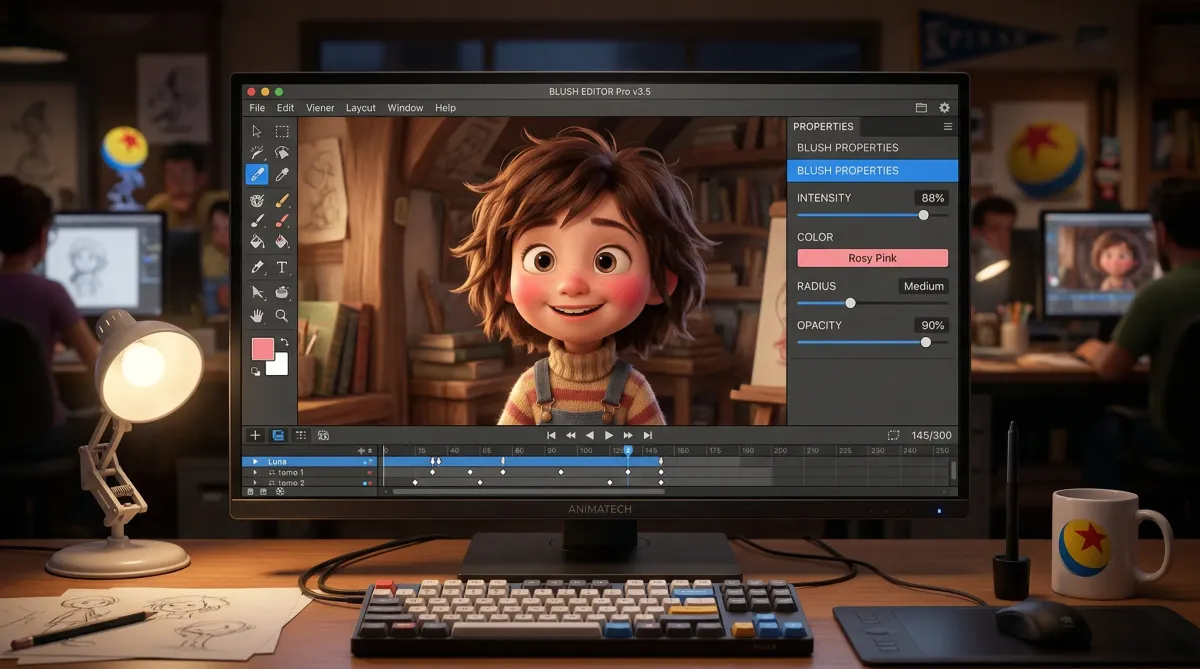The height and width of the screenshot is (669, 1200).
Task: Open the Window menu
Action: (405, 108)
